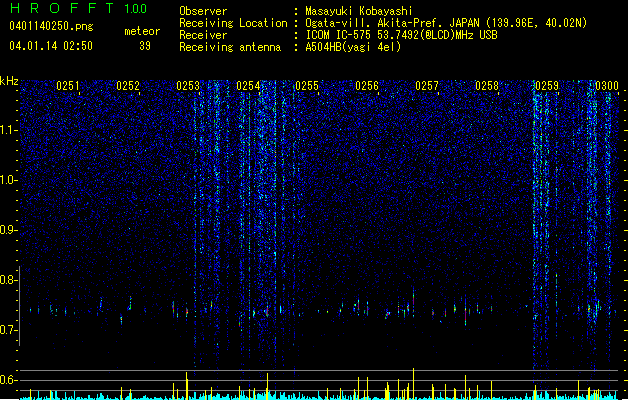Click the 0257 time marker
The height and width of the screenshot is (400, 629).
(427, 85)
